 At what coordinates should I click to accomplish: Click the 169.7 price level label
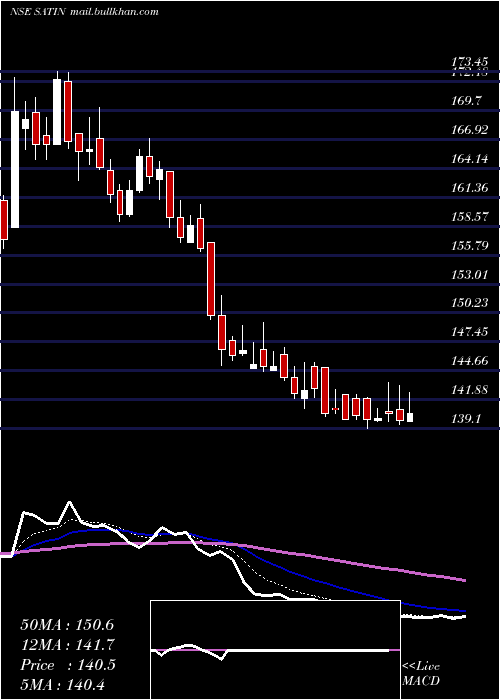[467, 101]
